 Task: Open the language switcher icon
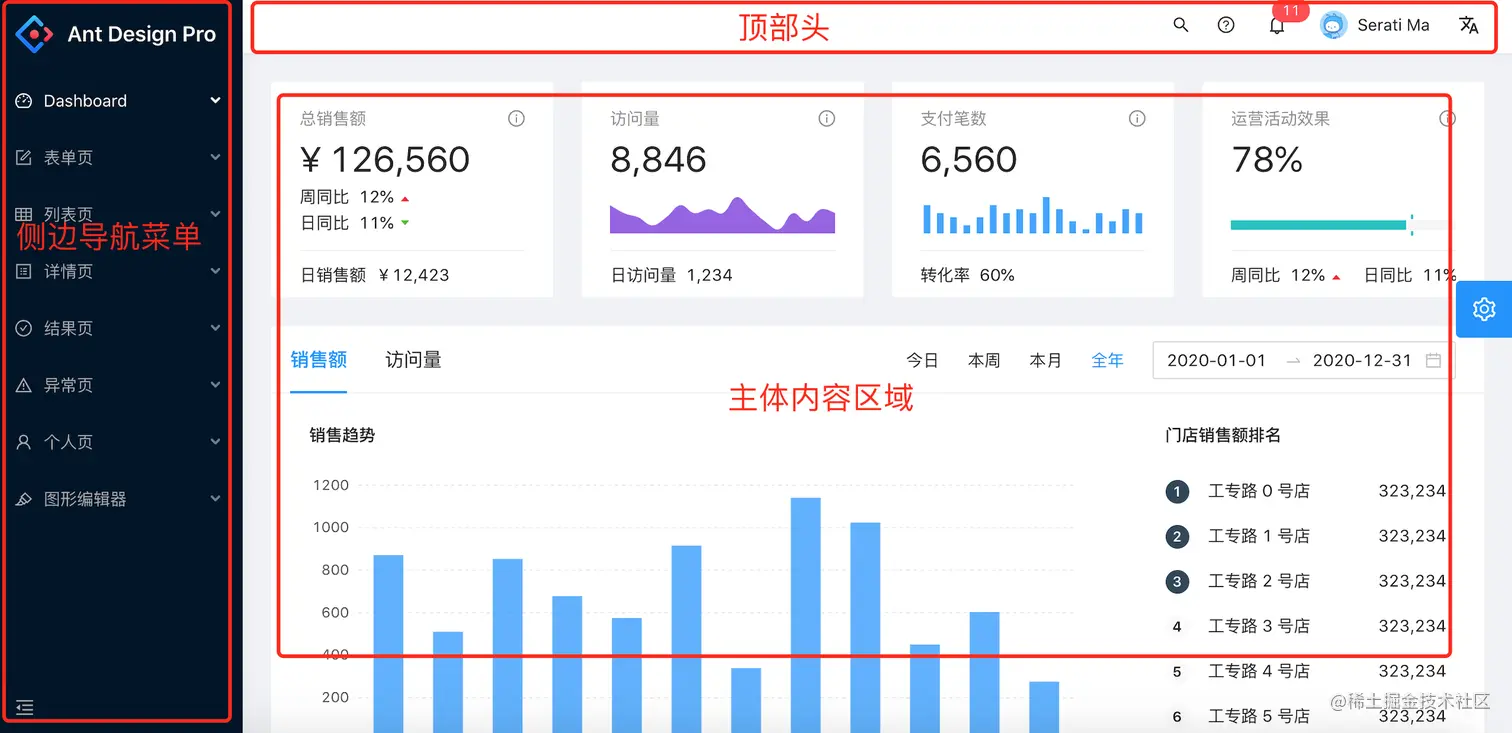coord(1469,25)
